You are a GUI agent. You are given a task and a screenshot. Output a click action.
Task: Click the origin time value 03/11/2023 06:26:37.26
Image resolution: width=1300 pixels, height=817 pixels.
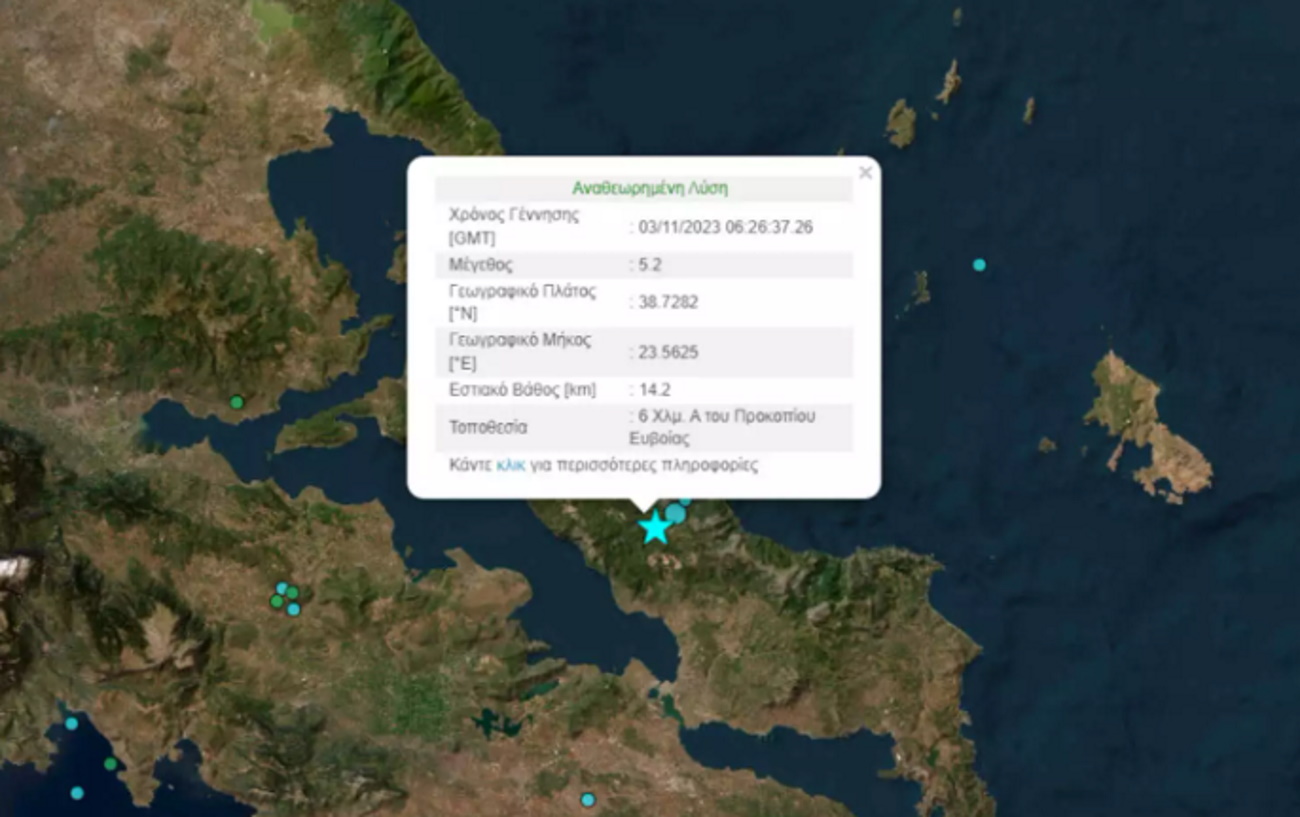pyautogui.click(x=724, y=227)
